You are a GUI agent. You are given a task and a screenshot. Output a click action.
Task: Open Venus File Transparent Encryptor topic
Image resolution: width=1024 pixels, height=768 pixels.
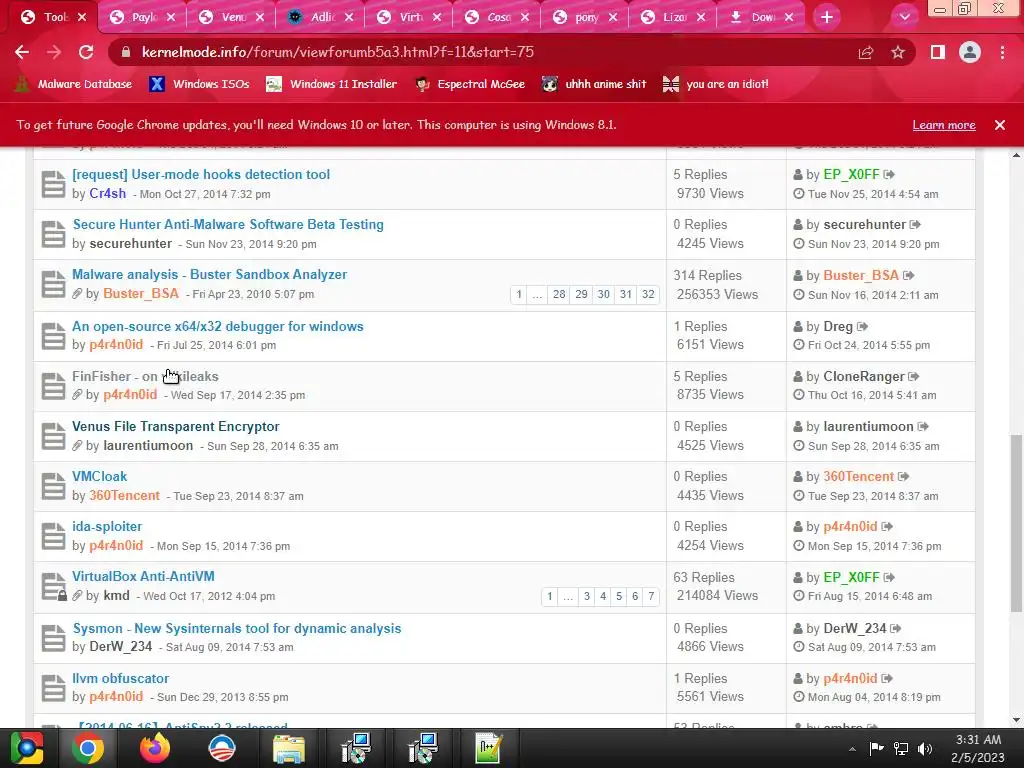[176, 426]
